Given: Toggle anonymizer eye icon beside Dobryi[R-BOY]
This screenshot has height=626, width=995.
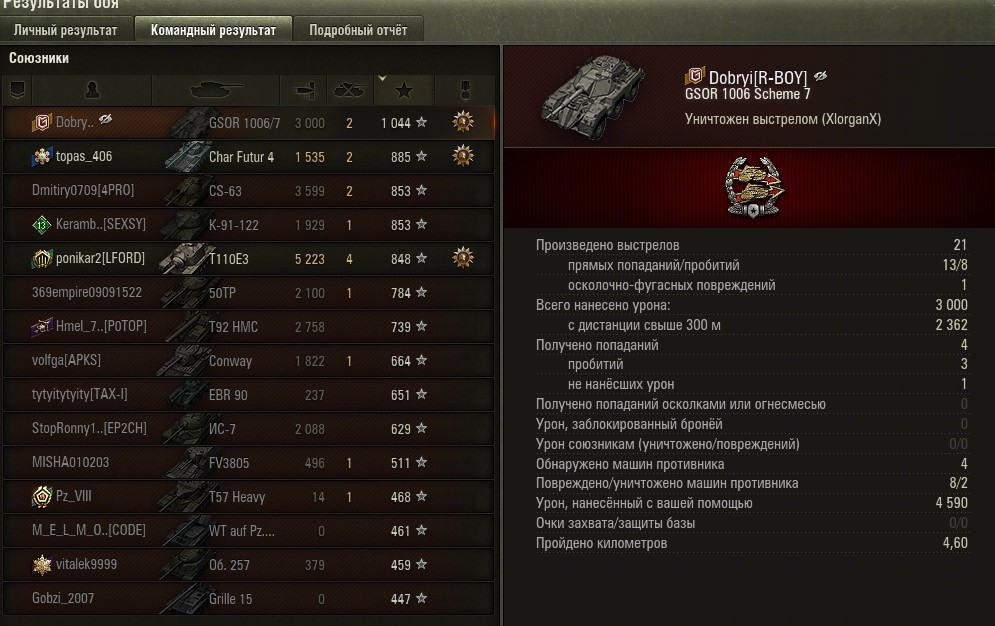Looking at the screenshot, I should pos(820,77).
